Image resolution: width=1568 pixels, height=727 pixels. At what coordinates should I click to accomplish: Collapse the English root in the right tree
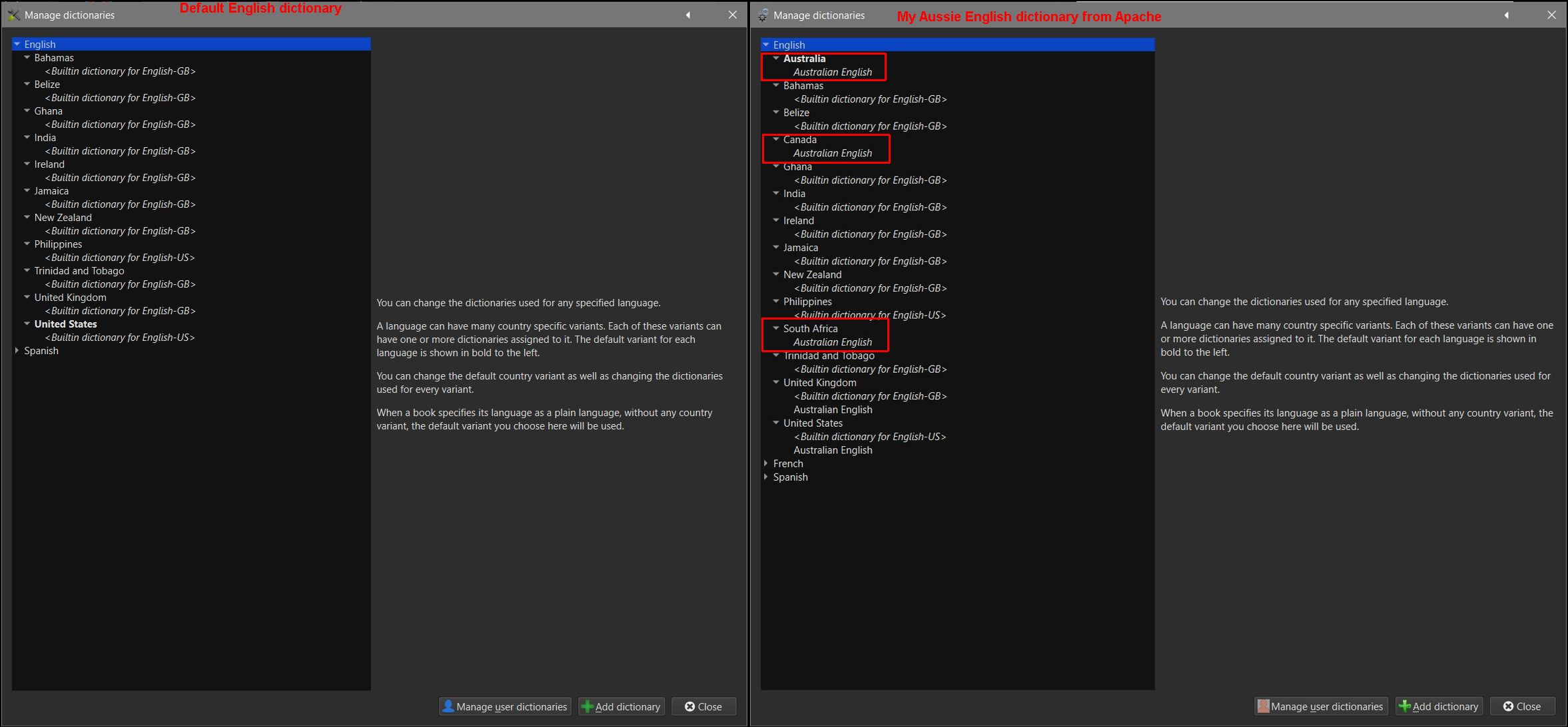pyautogui.click(x=766, y=45)
